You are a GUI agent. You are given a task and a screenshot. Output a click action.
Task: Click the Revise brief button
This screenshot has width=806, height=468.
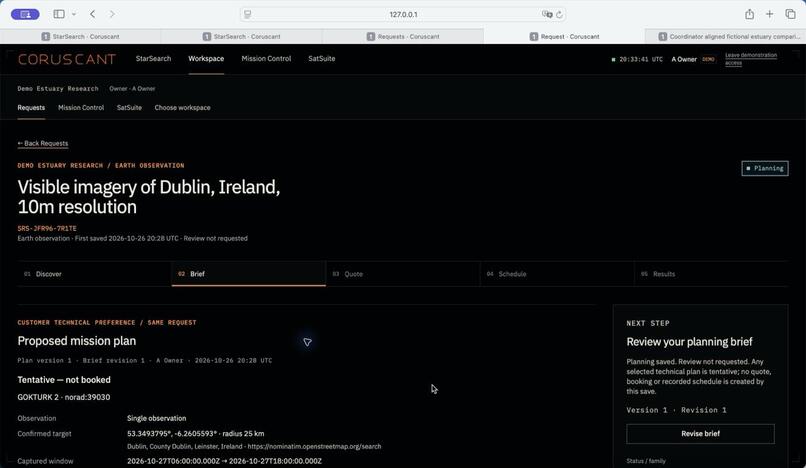pos(701,434)
